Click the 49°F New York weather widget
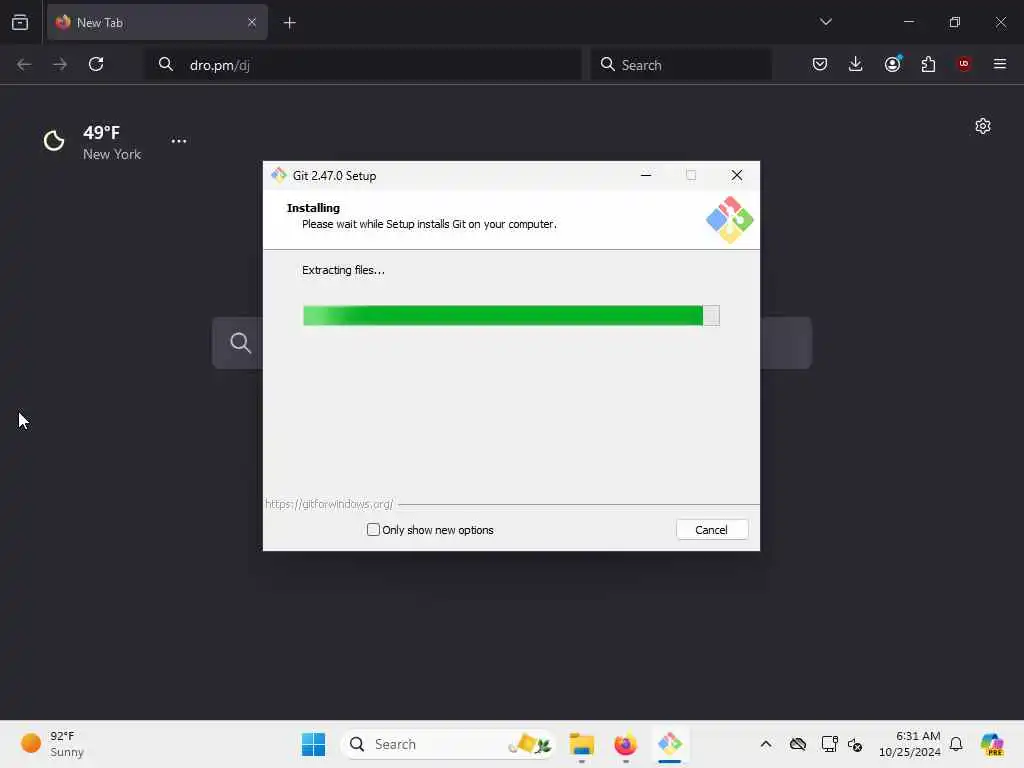The image size is (1024, 768). [93, 142]
